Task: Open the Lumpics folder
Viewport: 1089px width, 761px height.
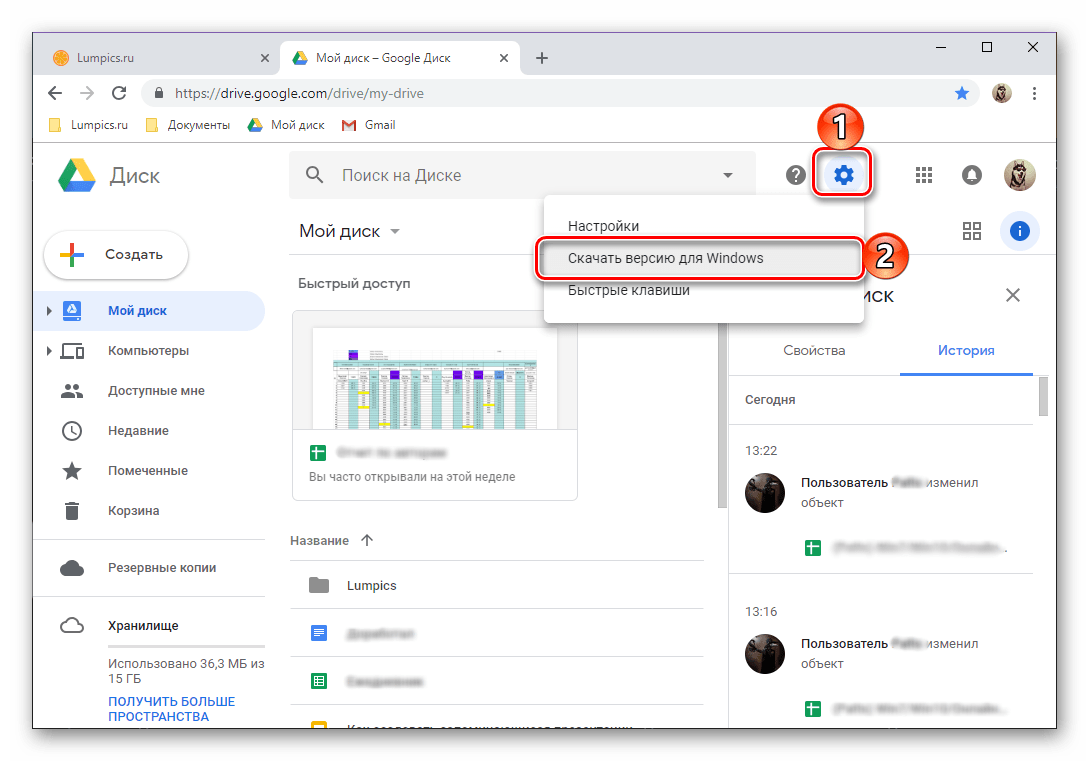Action: click(497, 585)
